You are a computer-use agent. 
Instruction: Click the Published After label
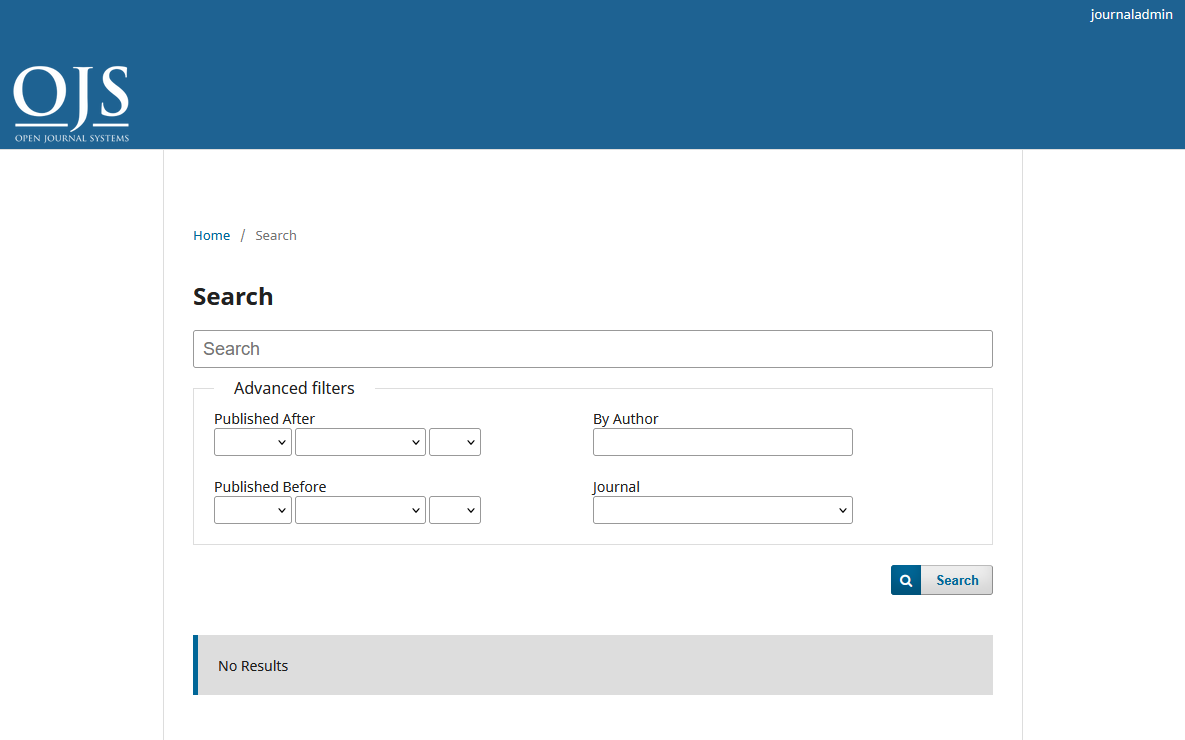(x=264, y=419)
